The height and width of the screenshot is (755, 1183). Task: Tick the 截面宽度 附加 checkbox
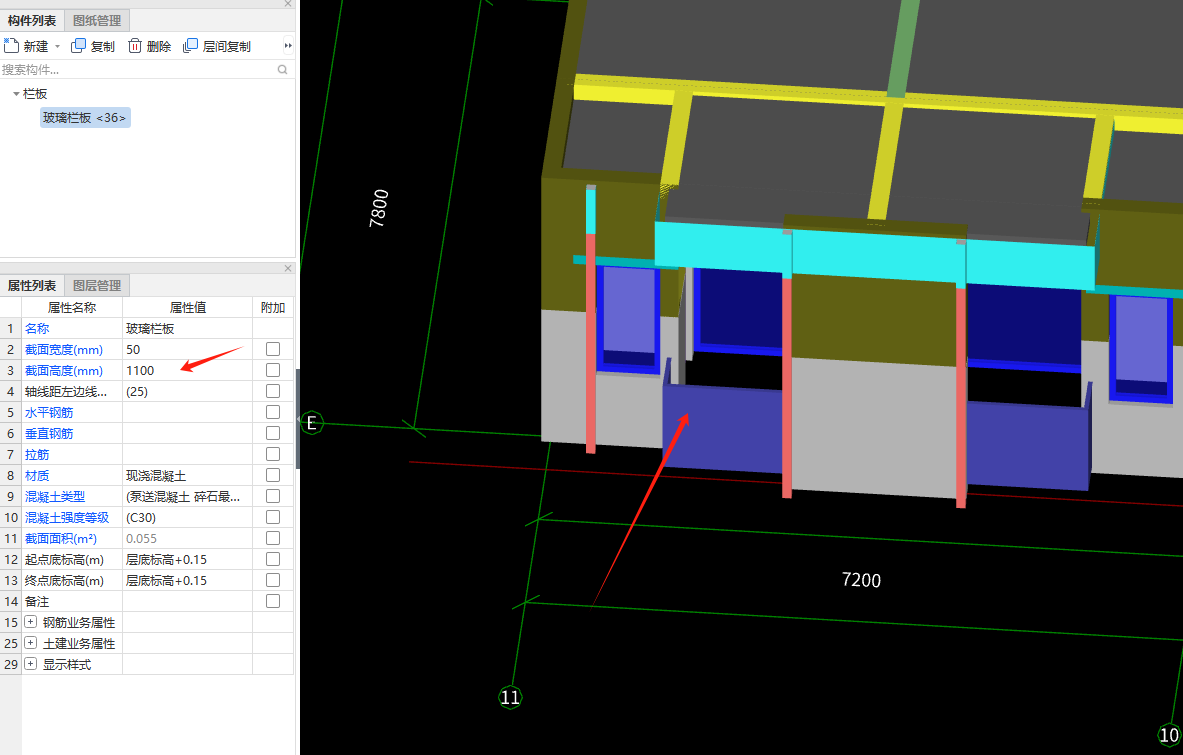point(273,349)
